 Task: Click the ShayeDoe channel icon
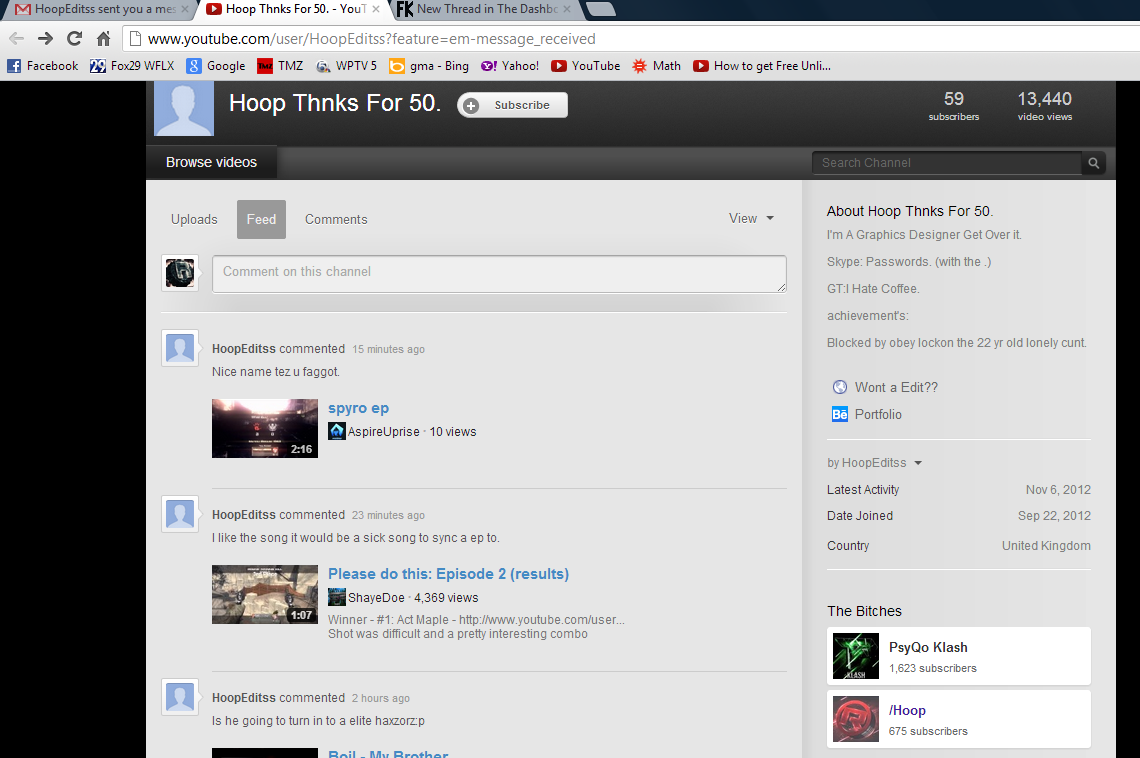(337, 597)
